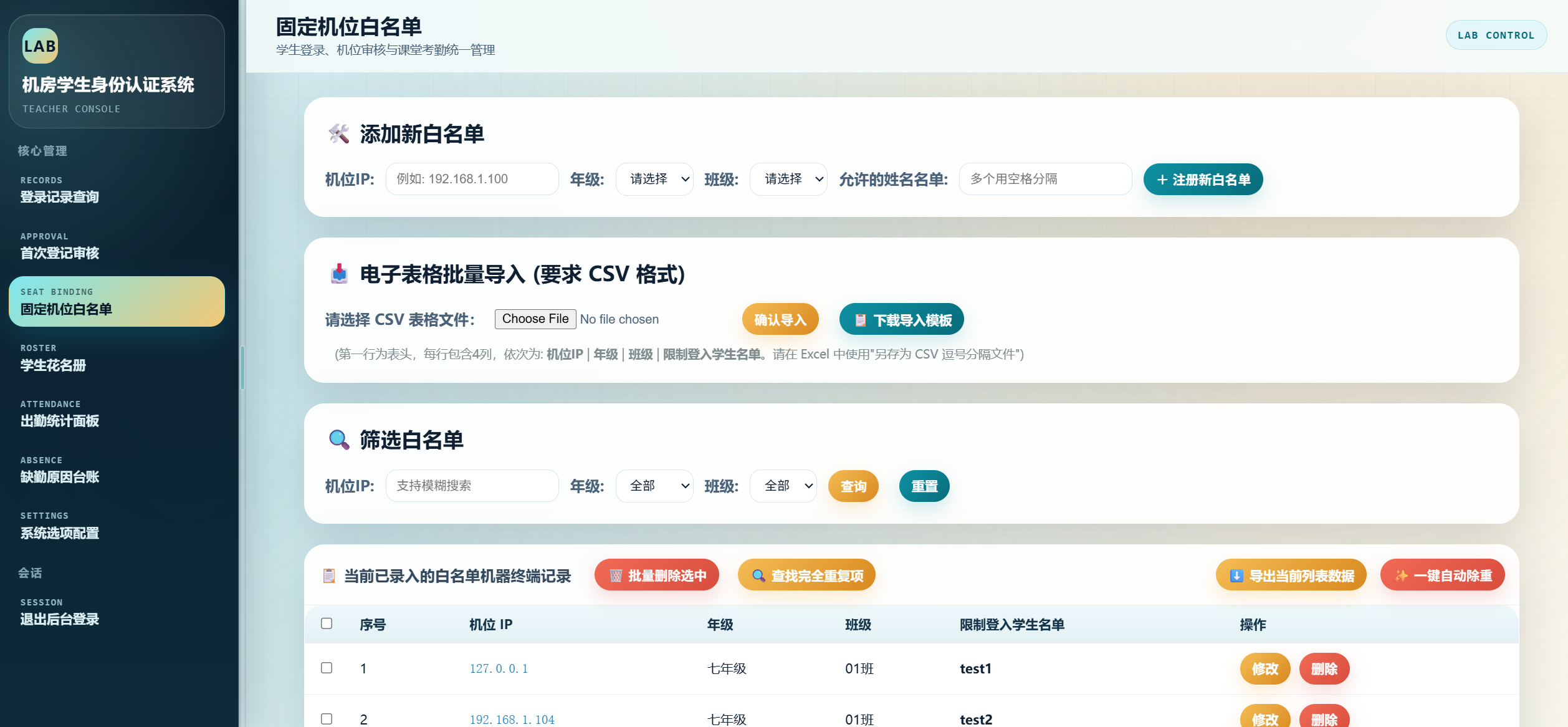The width and height of the screenshot is (1568, 727).
Task: Click the 序号 column header
Action: 373,624
